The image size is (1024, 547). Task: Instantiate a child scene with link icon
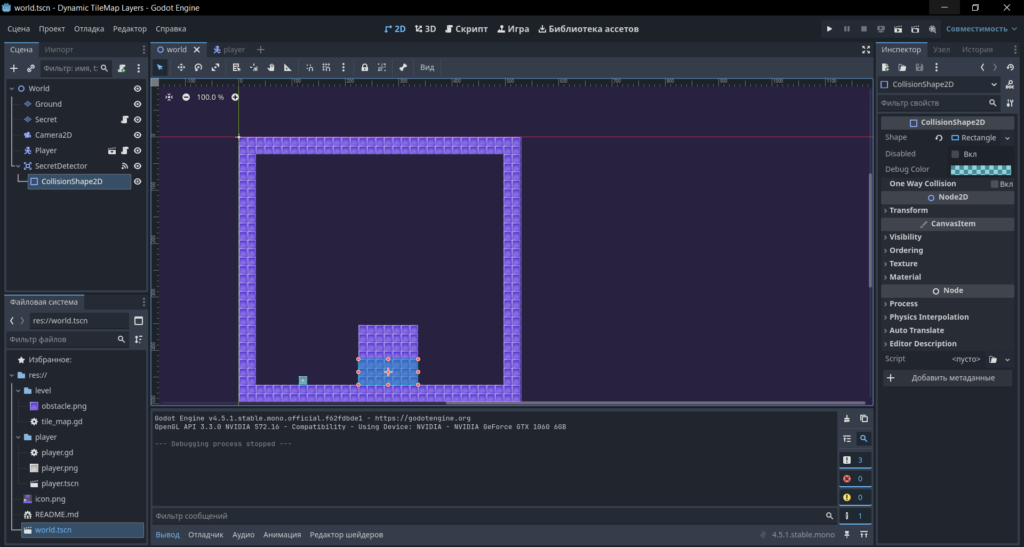point(31,68)
